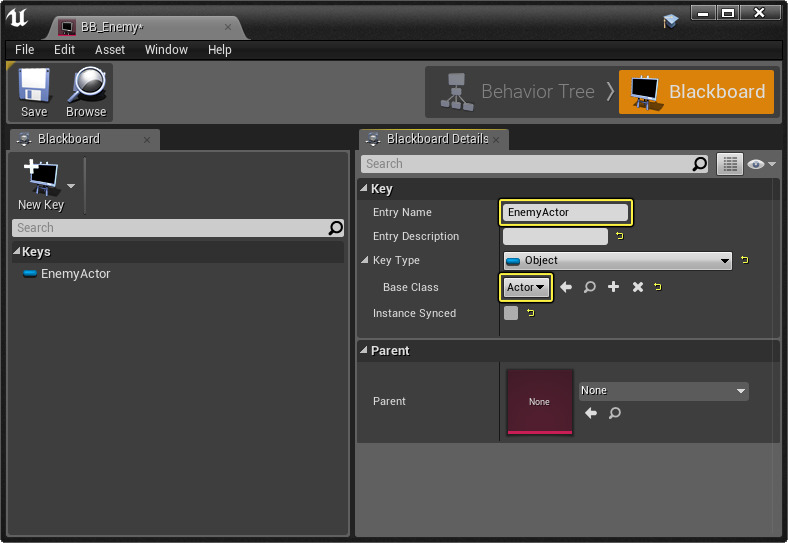Enable the Instance Synced checkbox

(x=511, y=313)
